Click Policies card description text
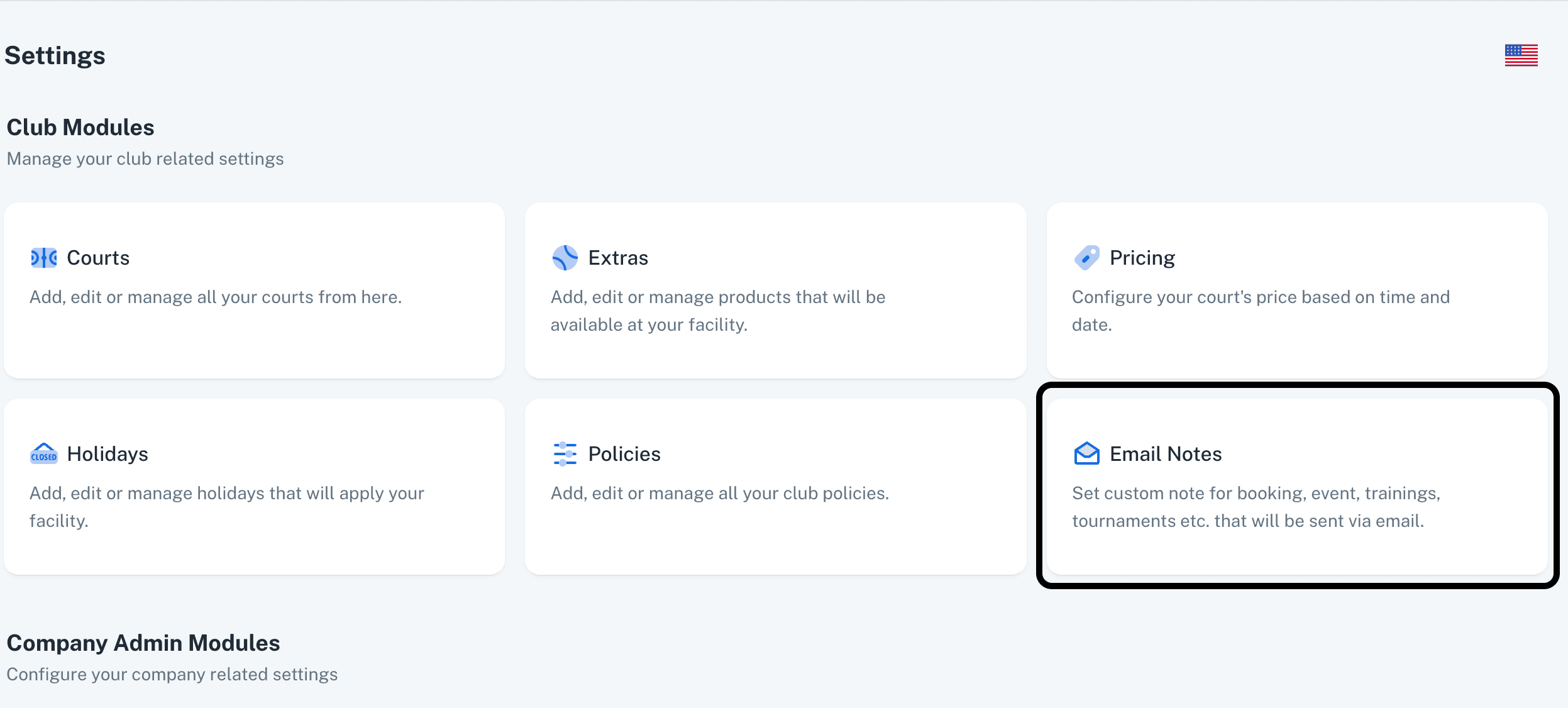The width and height of the screenshot is (1568, 708). click(x=719, y=493)
